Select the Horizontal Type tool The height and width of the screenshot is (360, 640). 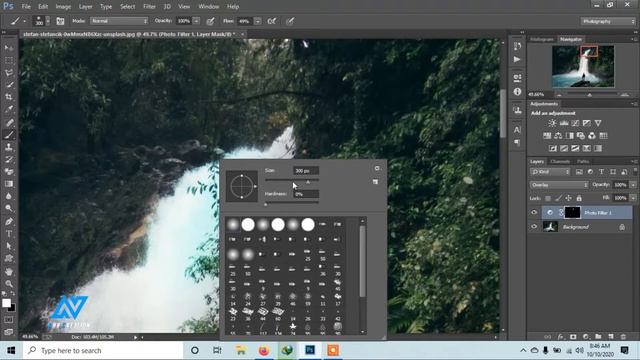point(9,234)
